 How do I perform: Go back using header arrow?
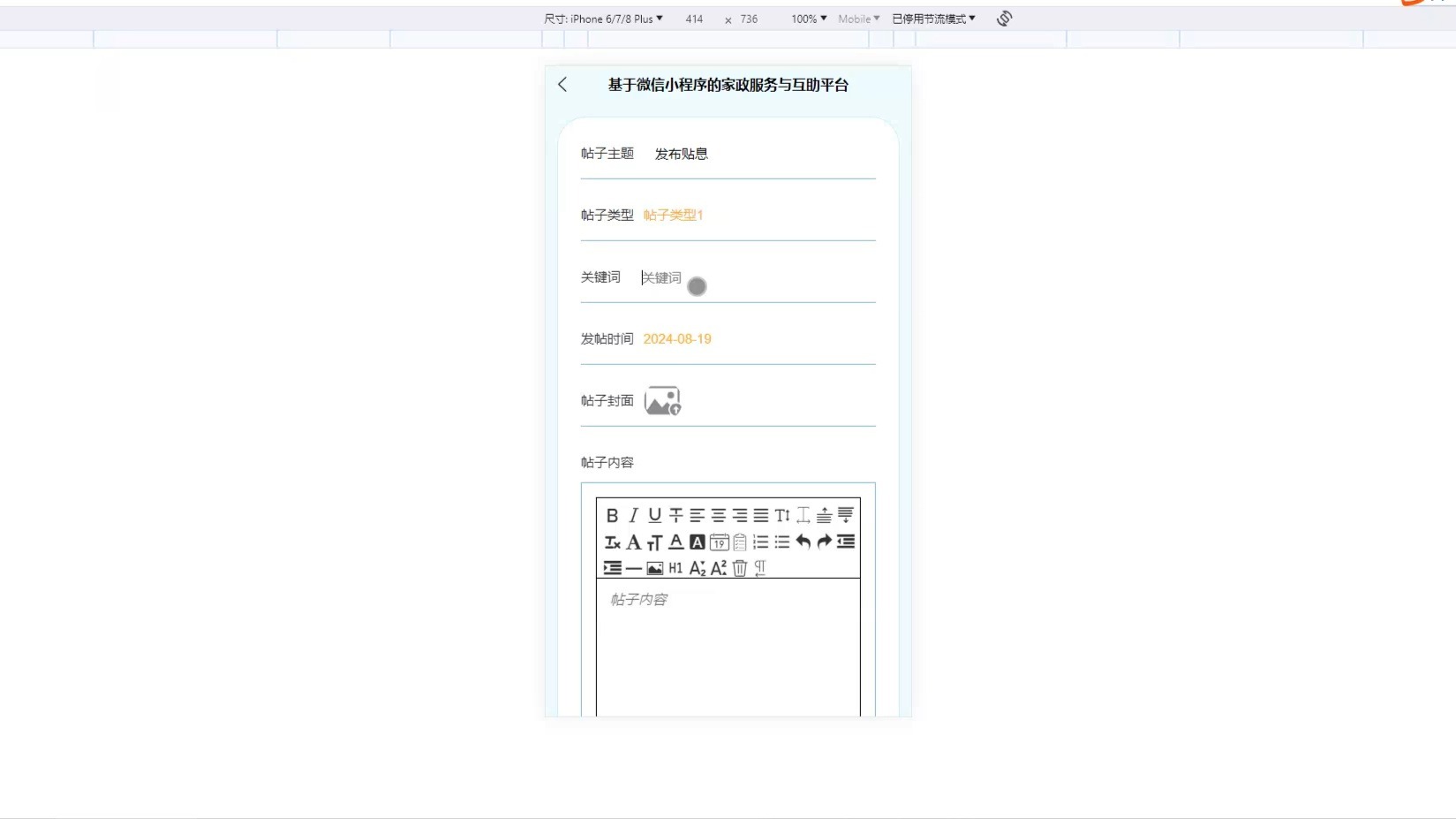pyautogui.click(x=562, y=85)
